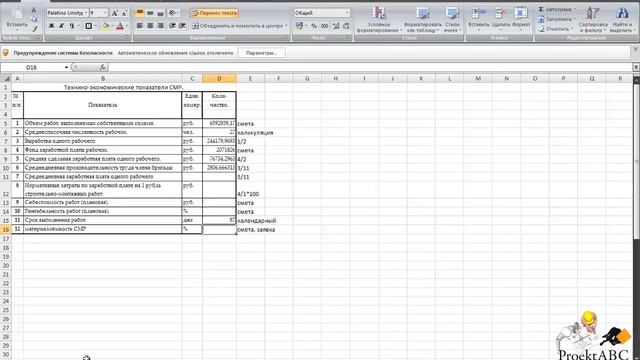Increase the cell indent
The width and height of the screenshot is (640, 360).
(x=182, y=26)
